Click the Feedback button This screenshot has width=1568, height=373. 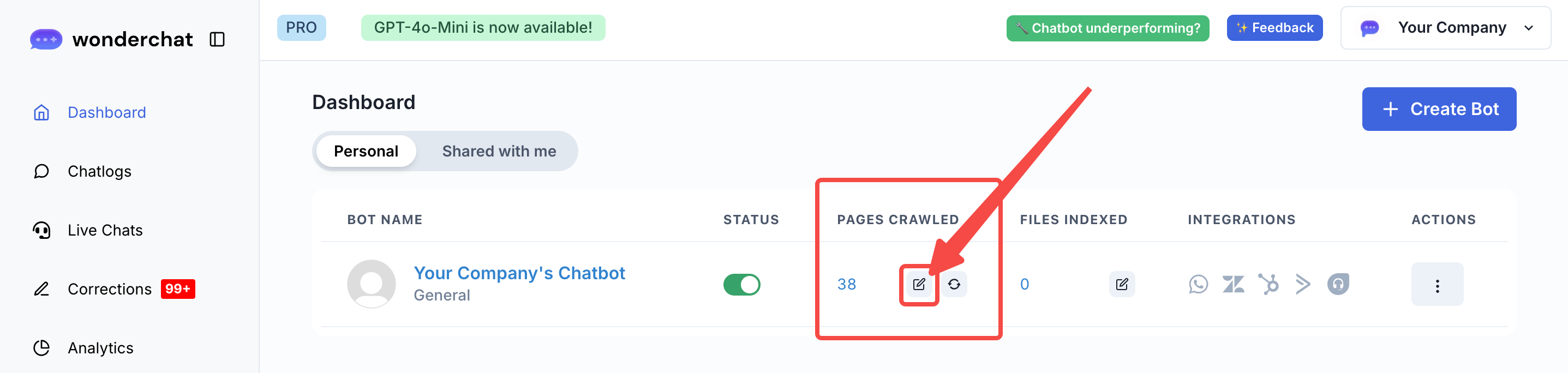(x=1274, y=28)
